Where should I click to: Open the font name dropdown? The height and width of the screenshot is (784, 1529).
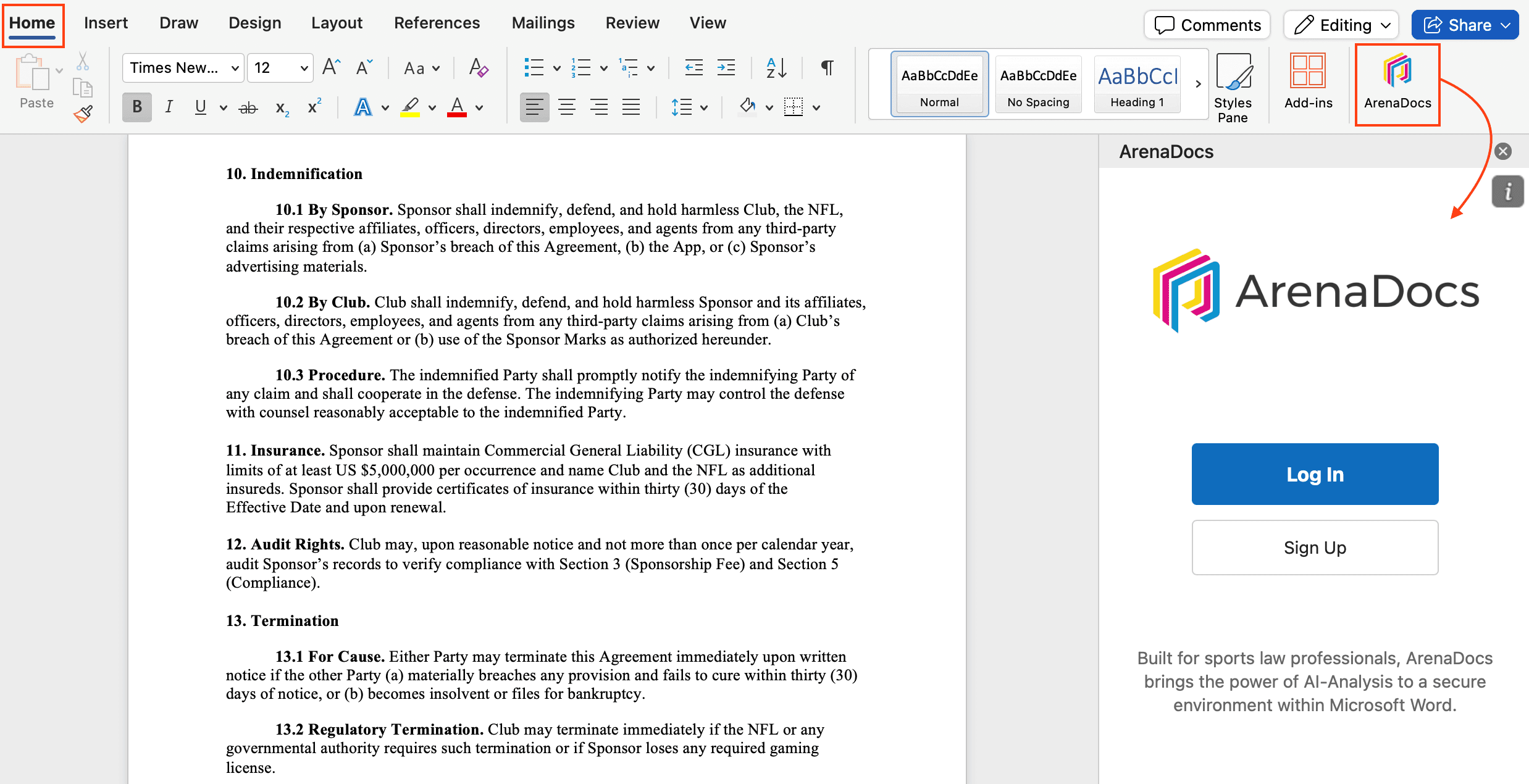click(x=235, y=68)
